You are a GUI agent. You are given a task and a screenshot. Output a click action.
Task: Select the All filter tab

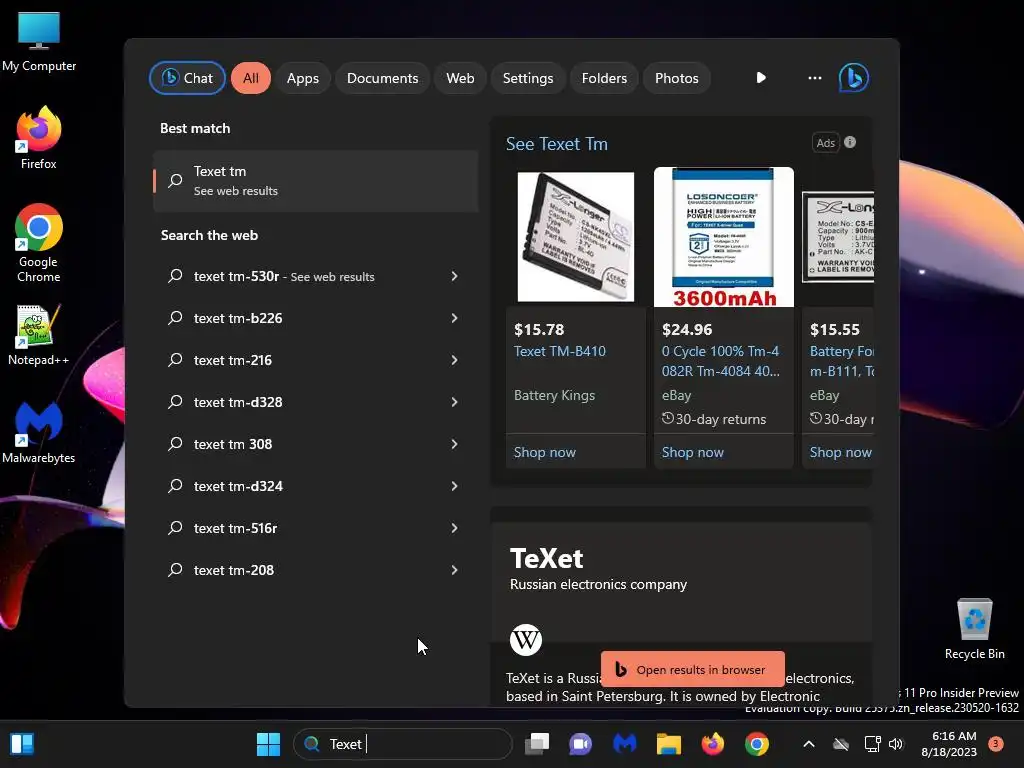[251, 78]
